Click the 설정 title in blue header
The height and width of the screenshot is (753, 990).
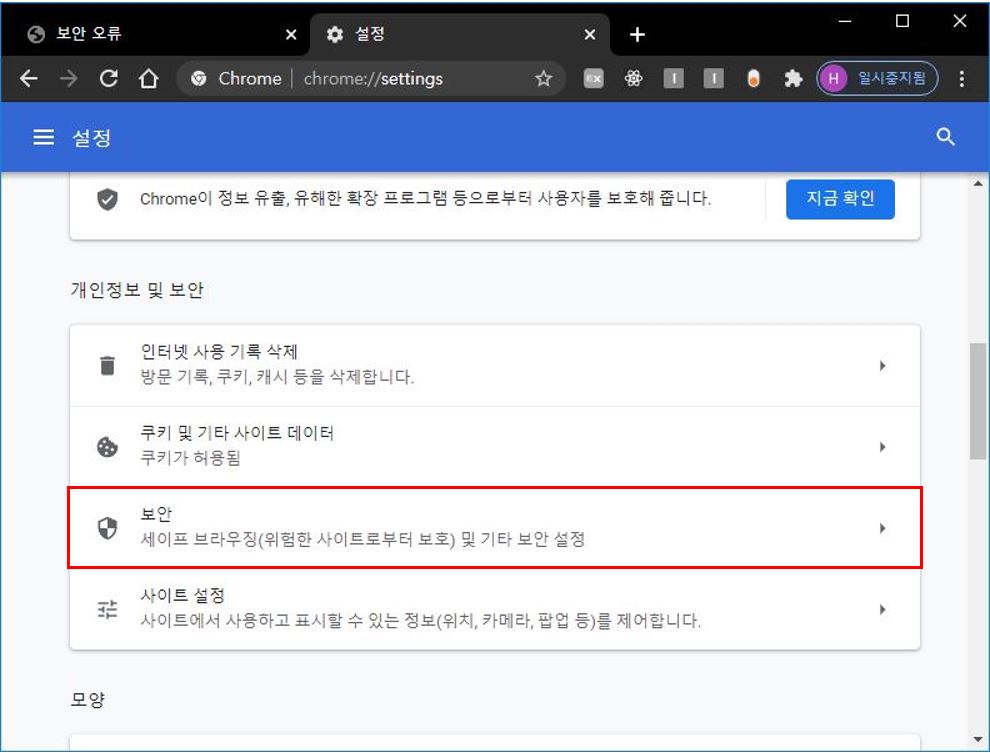point(92,138)
